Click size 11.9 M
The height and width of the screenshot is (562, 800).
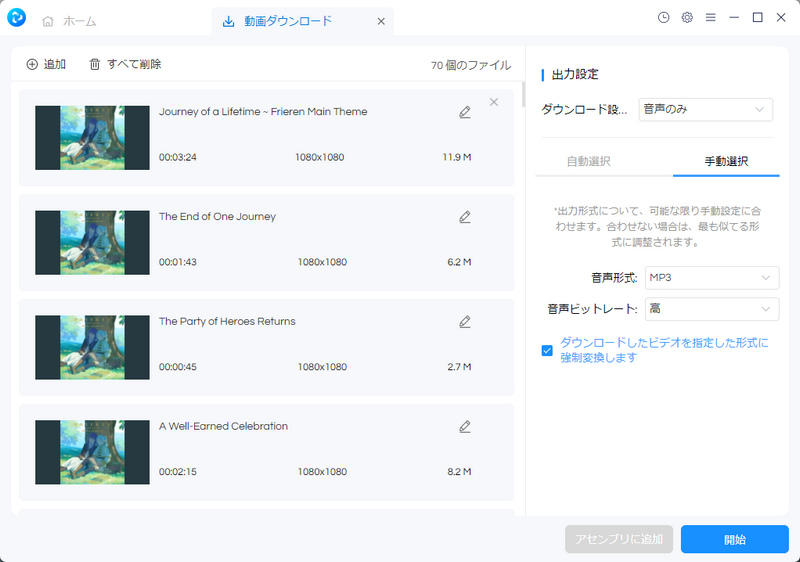tap(457, 158)
